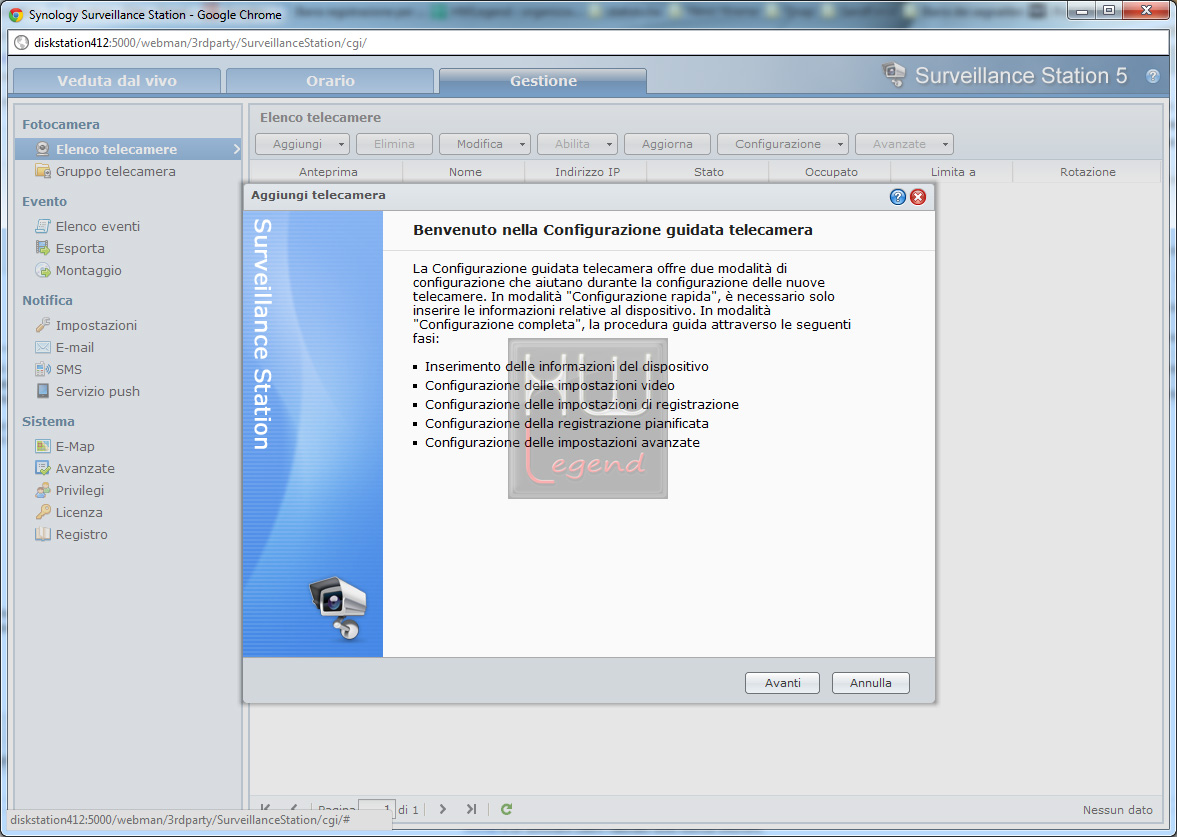Image resolution: width=1177 pixels, height=837 pixels.
Task: Select the Privilegi entry text
Action: 80,490
